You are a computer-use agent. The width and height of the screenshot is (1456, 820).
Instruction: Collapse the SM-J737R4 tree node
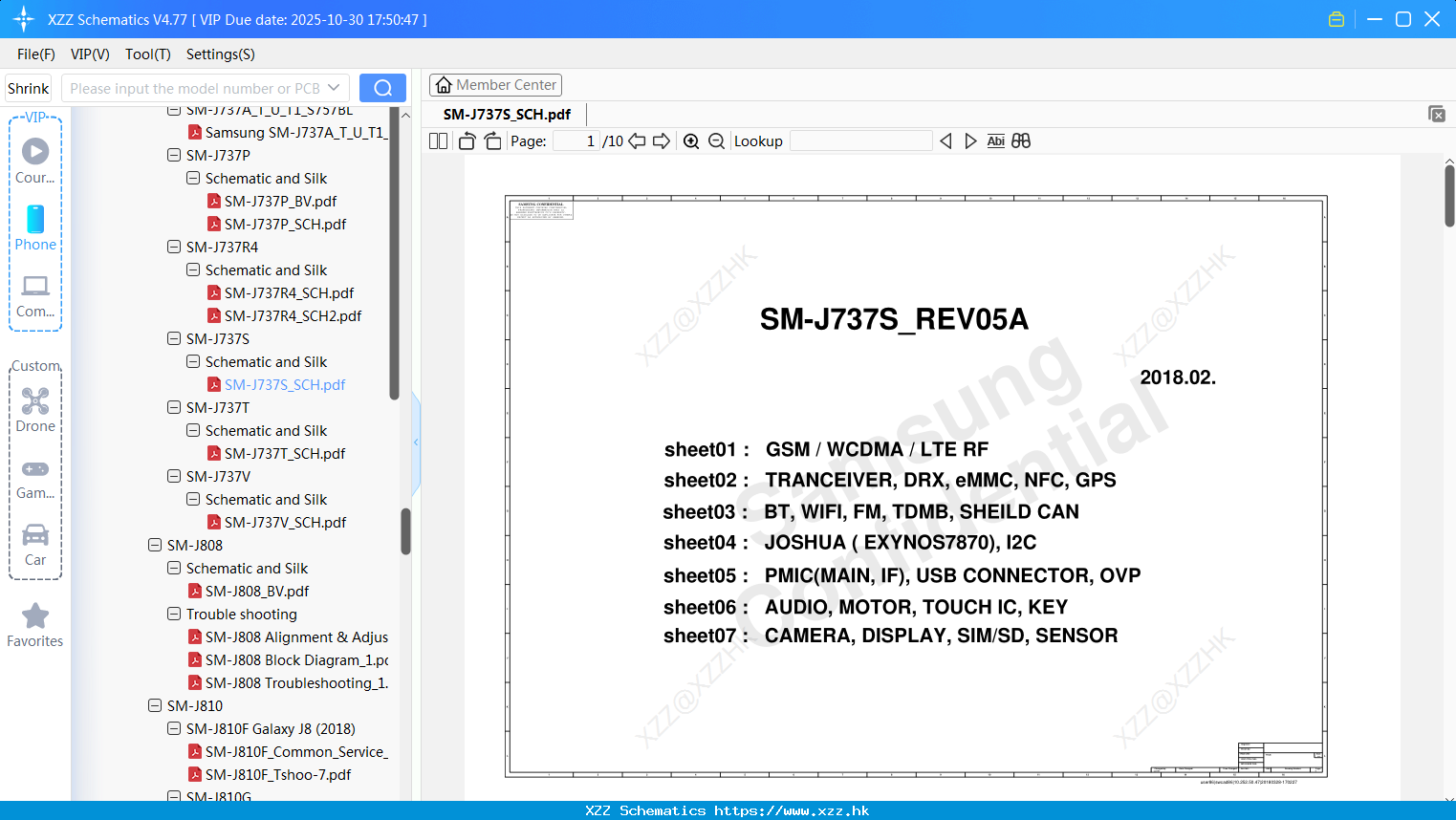coord(174,247)
